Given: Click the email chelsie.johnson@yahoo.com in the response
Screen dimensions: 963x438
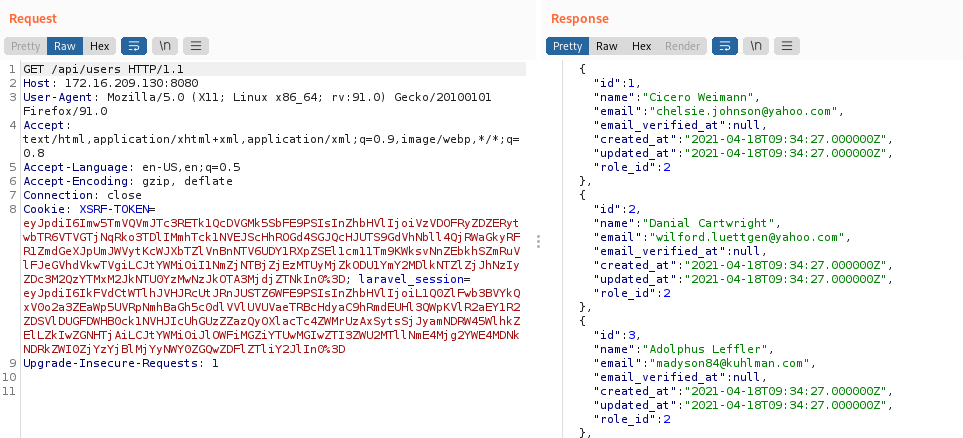Looking at the screenshot, I should [740, 111].
